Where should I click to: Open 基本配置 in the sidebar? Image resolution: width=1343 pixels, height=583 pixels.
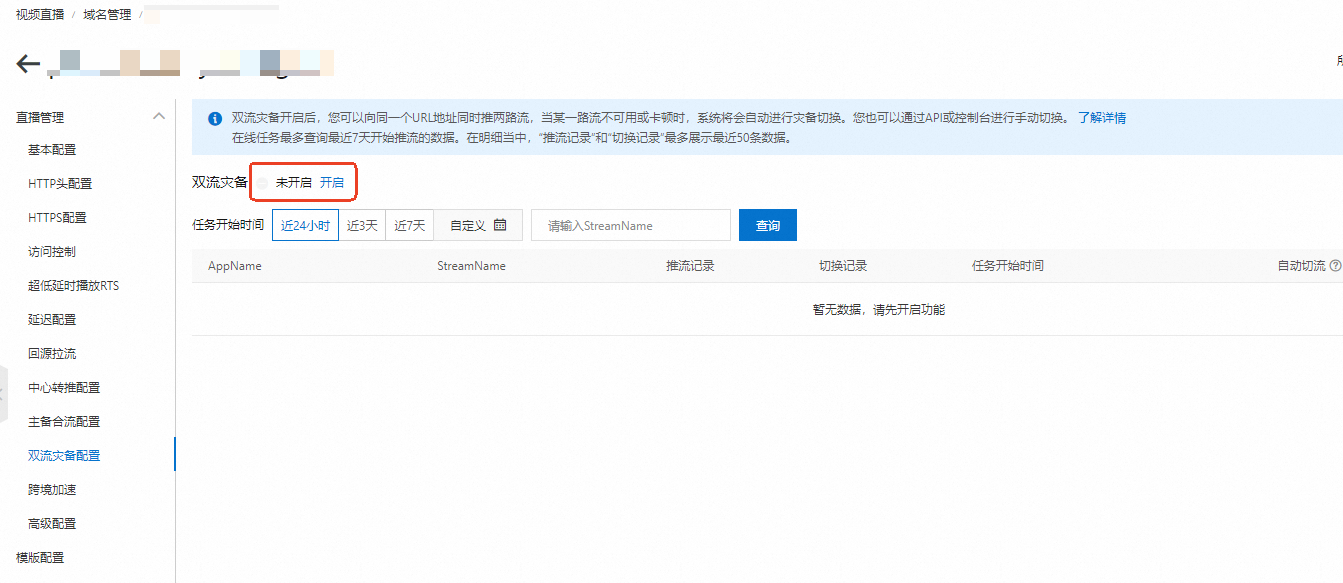point(52,150)
